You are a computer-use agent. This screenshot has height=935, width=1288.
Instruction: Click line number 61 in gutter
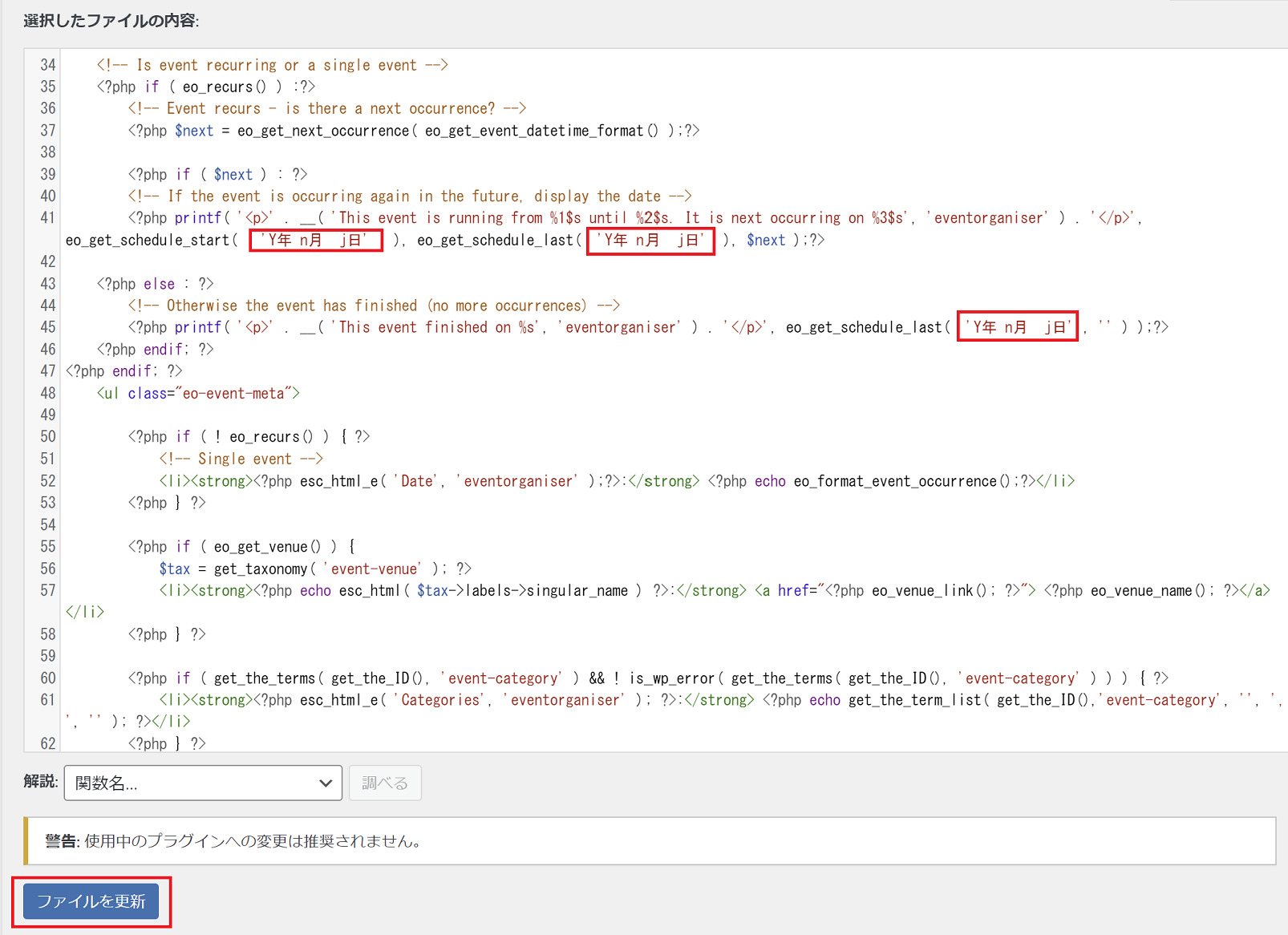(48, 700)
